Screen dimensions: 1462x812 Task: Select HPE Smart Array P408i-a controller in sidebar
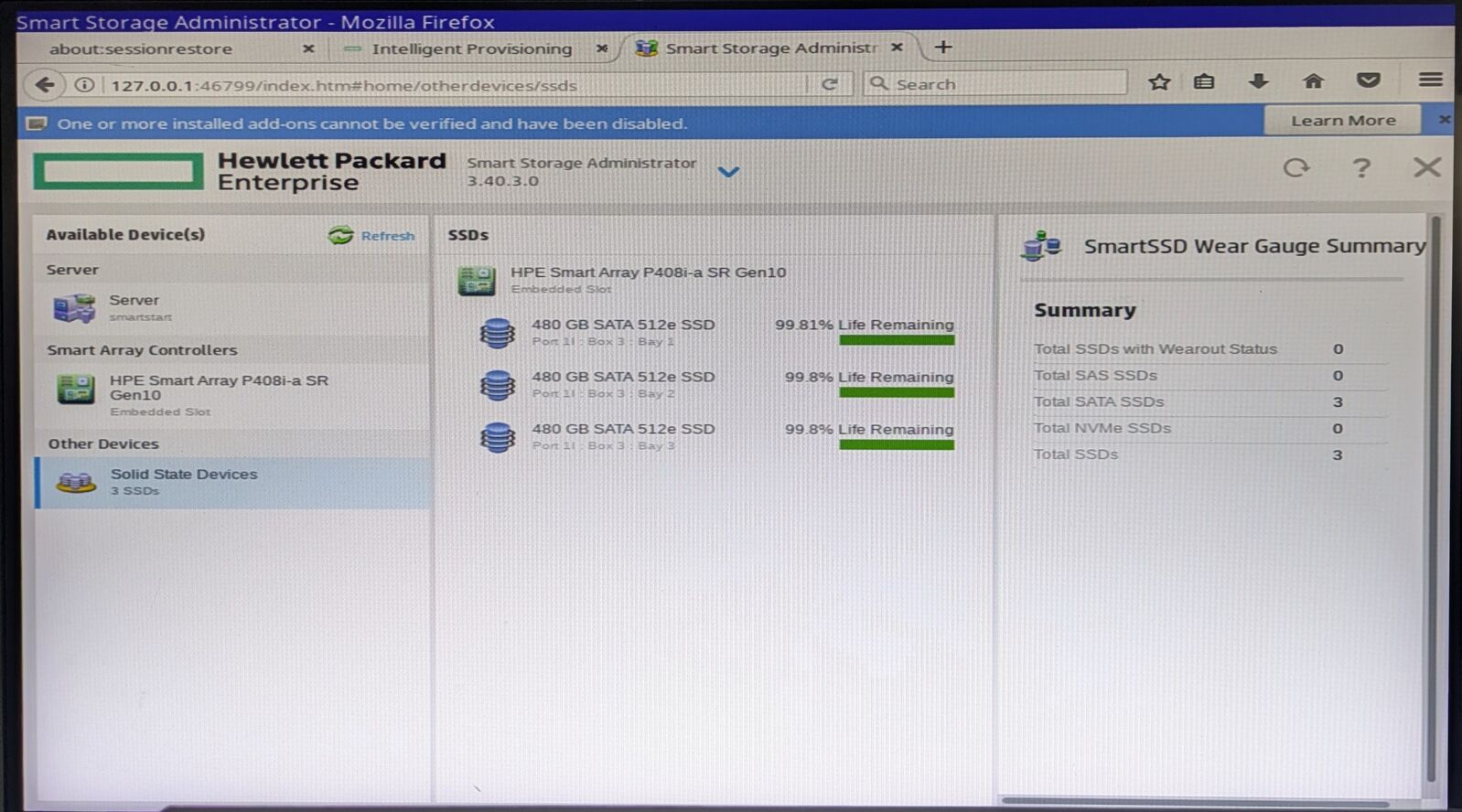coord(218,389)
